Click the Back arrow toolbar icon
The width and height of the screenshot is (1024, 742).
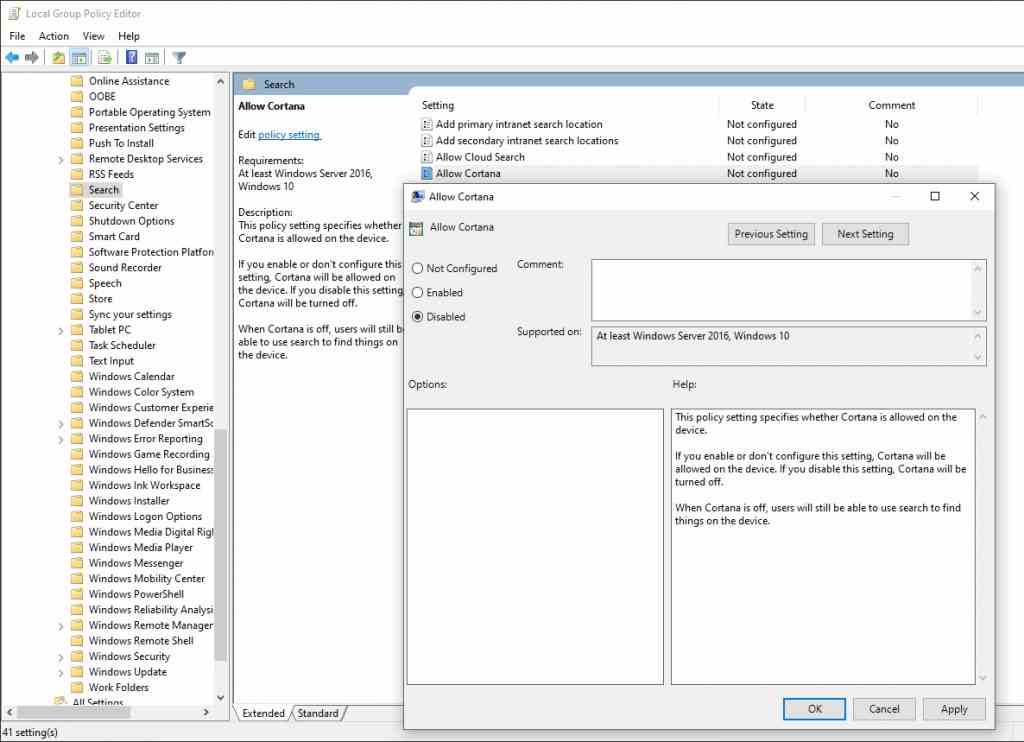12,57
